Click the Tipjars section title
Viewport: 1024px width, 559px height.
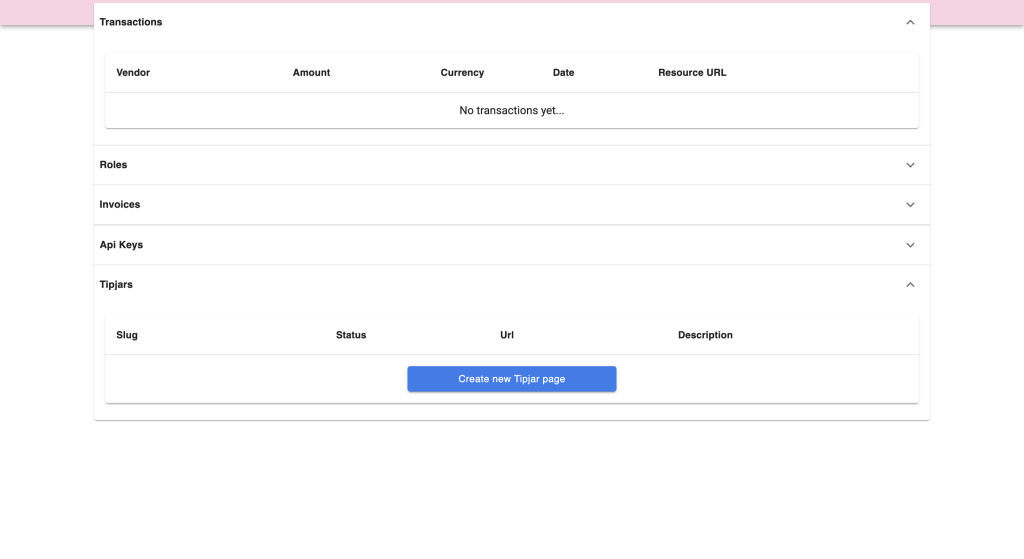(116, 285)
